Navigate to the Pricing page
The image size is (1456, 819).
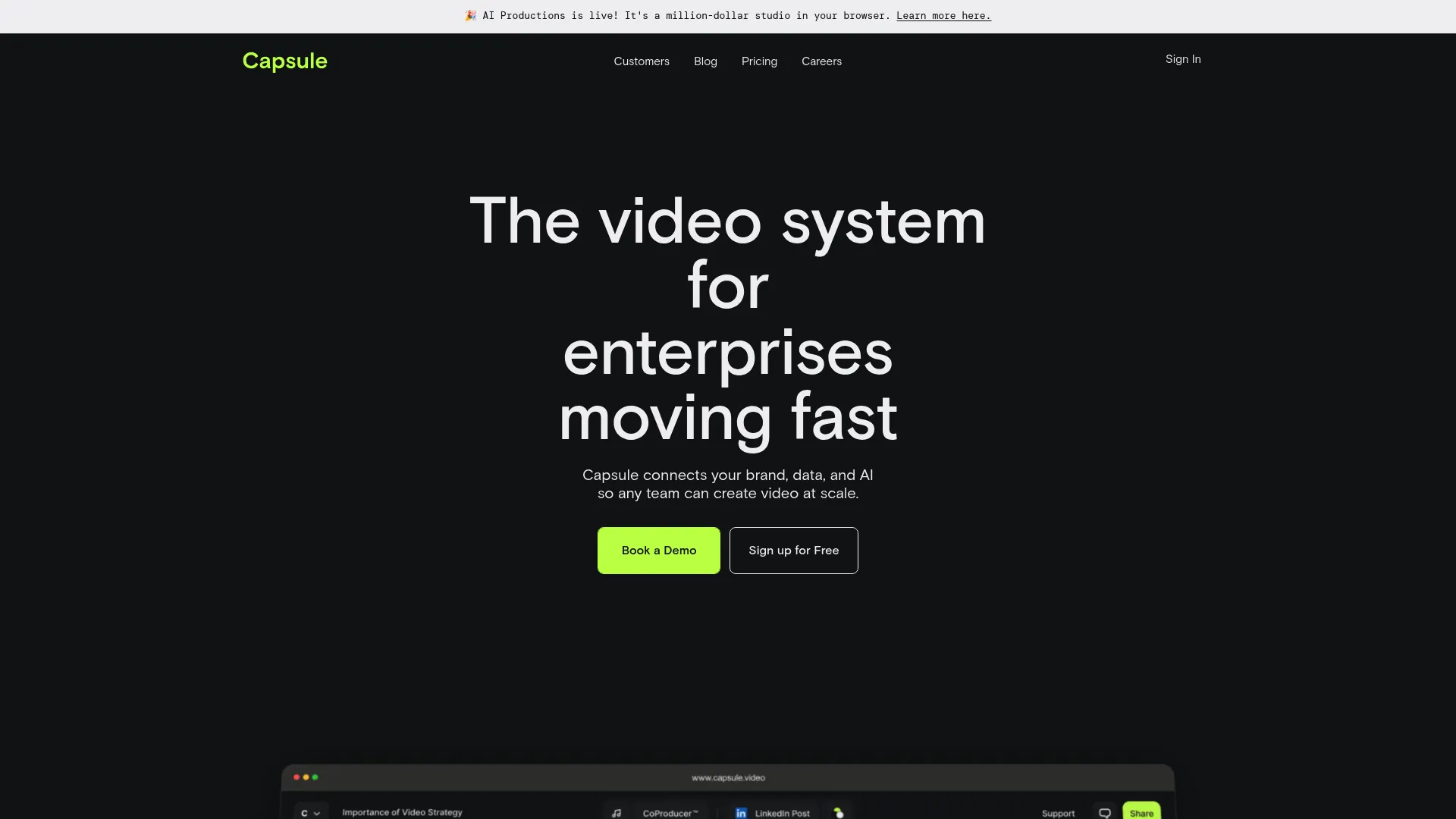tap(759, 61)
